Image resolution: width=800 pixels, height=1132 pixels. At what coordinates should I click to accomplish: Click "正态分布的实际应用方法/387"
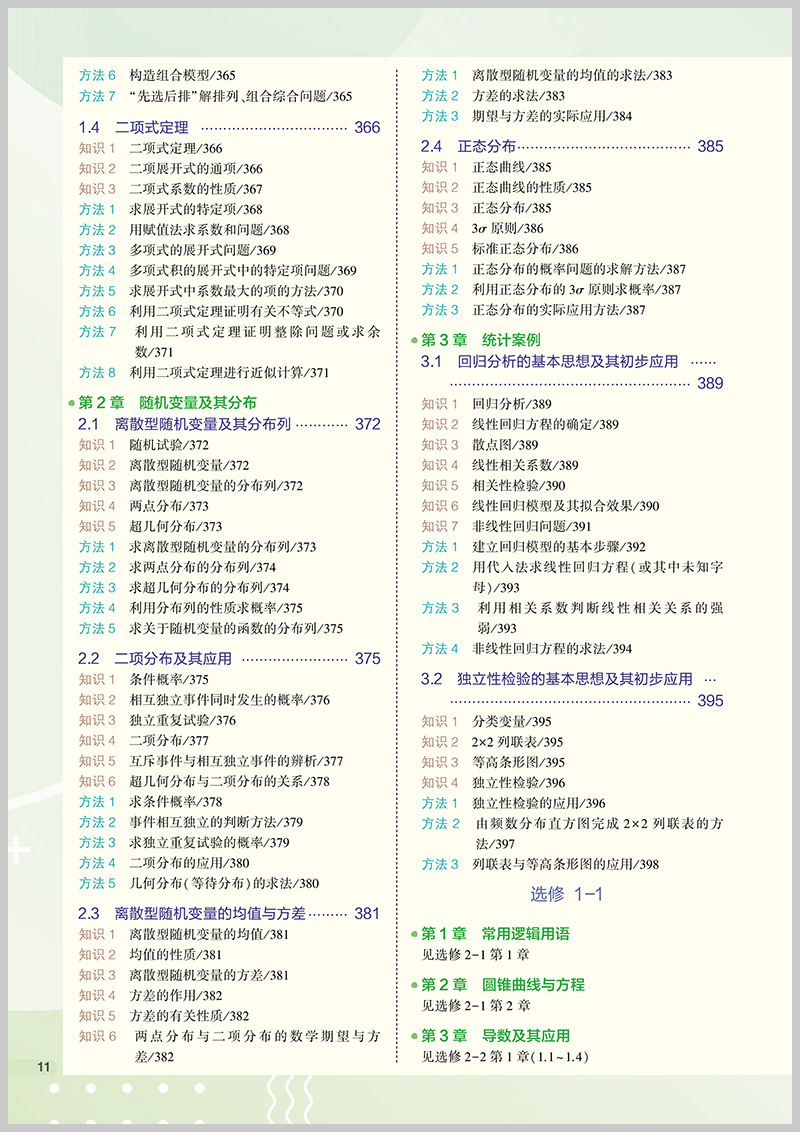559,310
